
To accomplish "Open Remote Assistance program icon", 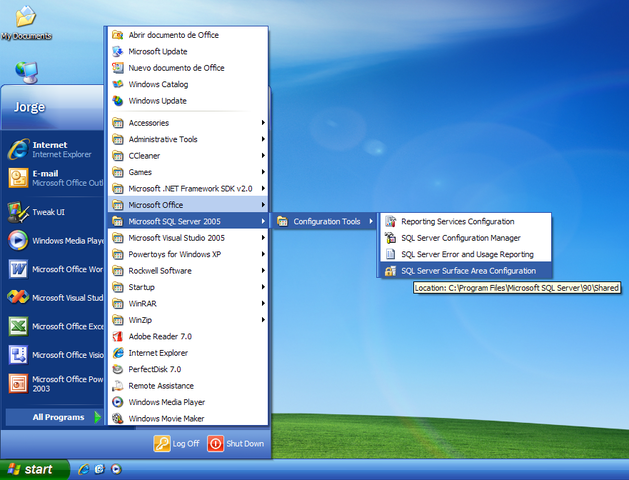I will (x=118, y=386).
